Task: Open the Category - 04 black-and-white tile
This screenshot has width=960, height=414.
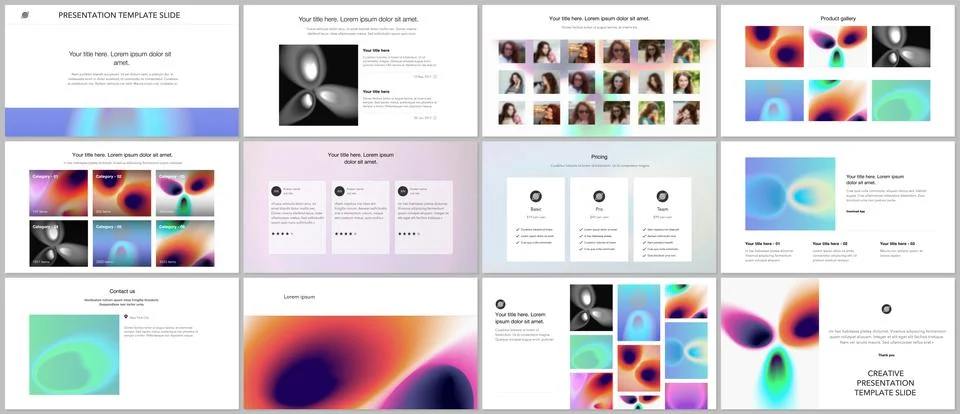Action: tap(59, 244)
